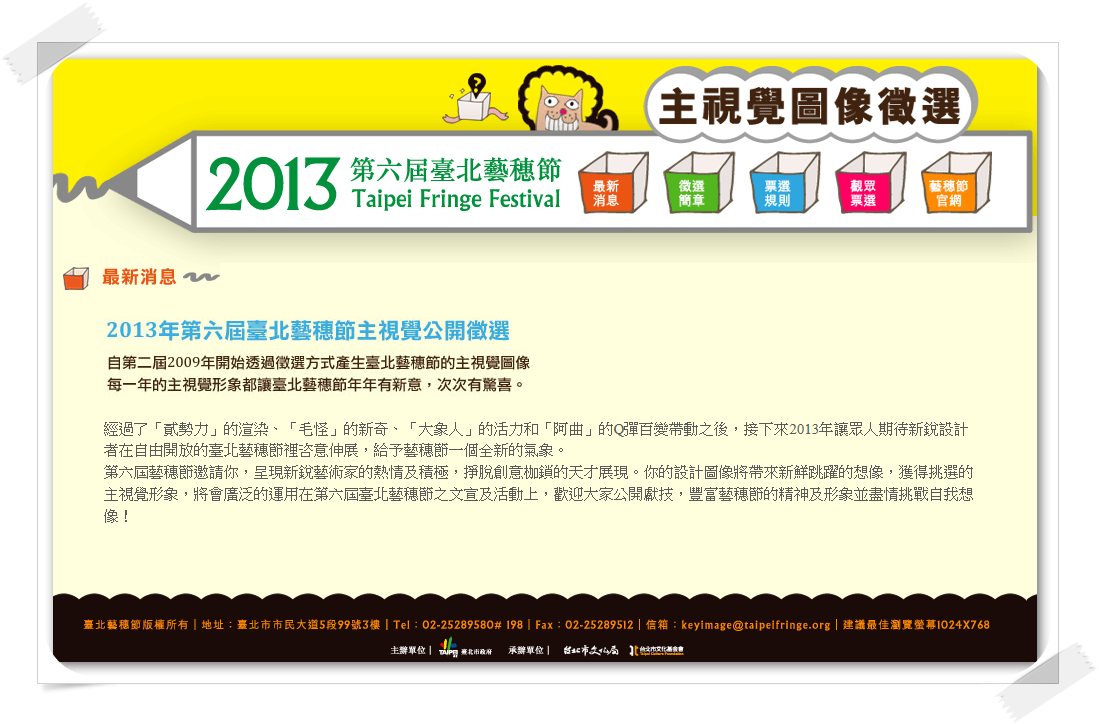Open article 2013年第六屆臺北藝穗節主視覺公開徵選 headline
1099x724 pixels.
coord(308,330)
